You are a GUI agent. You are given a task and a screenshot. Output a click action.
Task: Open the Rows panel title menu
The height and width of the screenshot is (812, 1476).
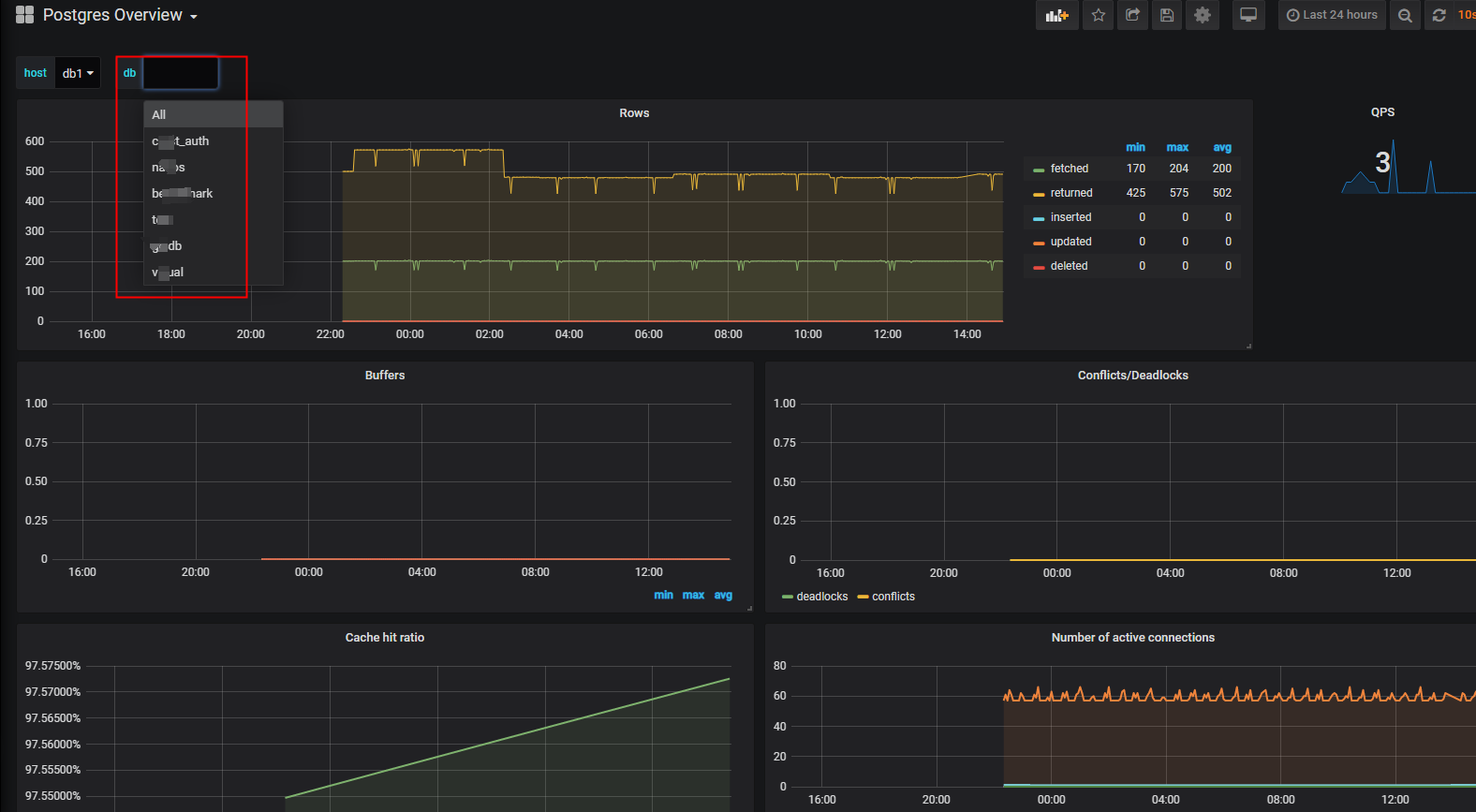634,113
